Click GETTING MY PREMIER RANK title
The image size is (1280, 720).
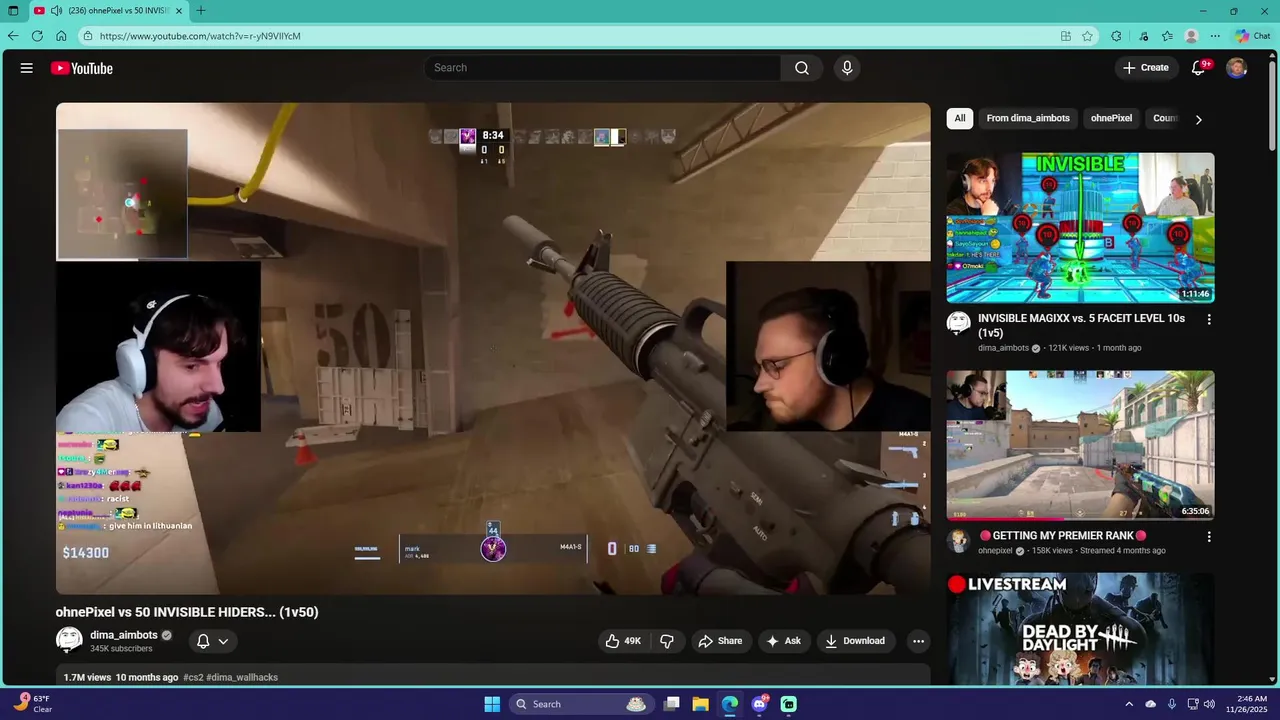tap(1062, 536)
